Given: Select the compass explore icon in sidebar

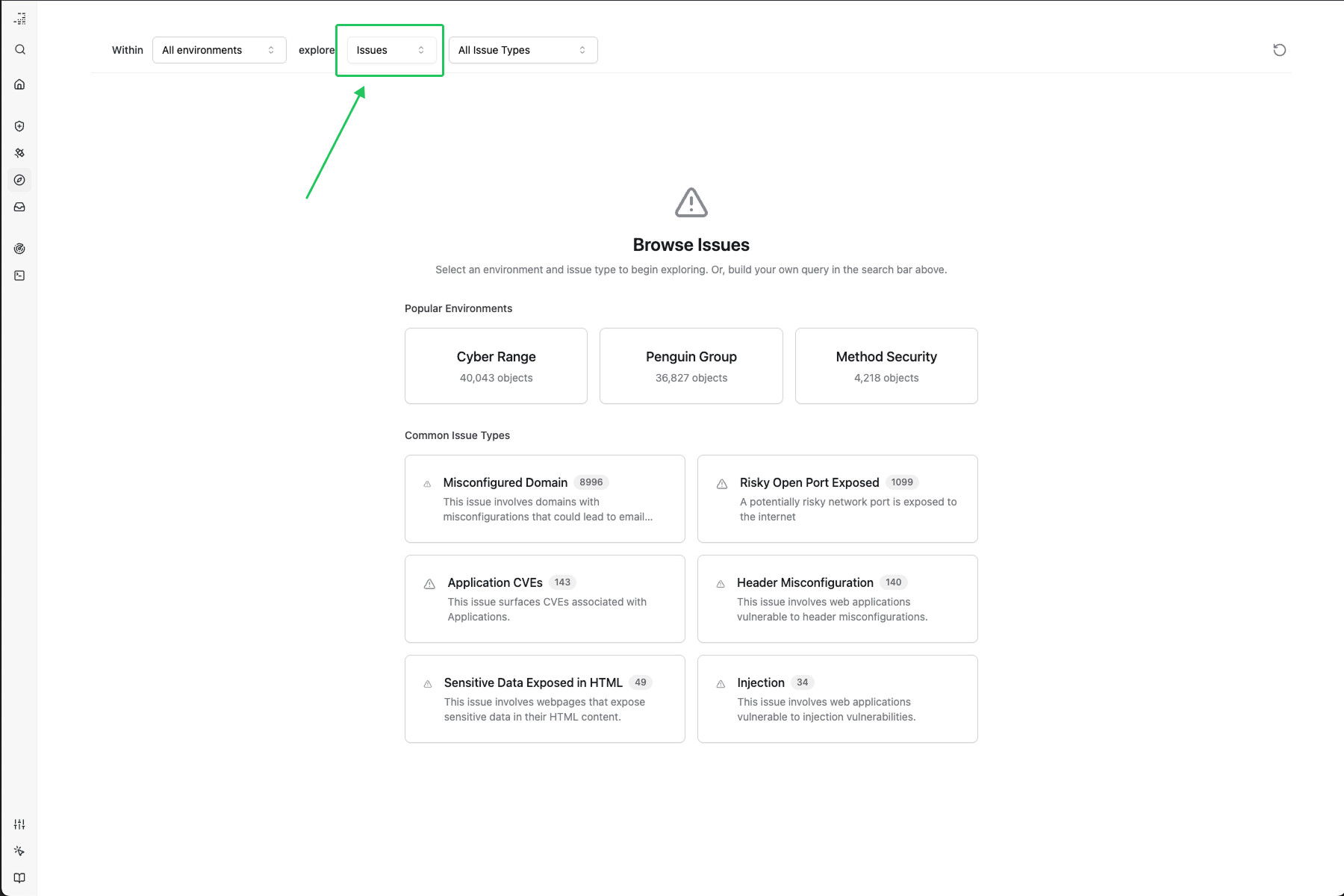Looking at the screenshot, I should click(20, 180).
